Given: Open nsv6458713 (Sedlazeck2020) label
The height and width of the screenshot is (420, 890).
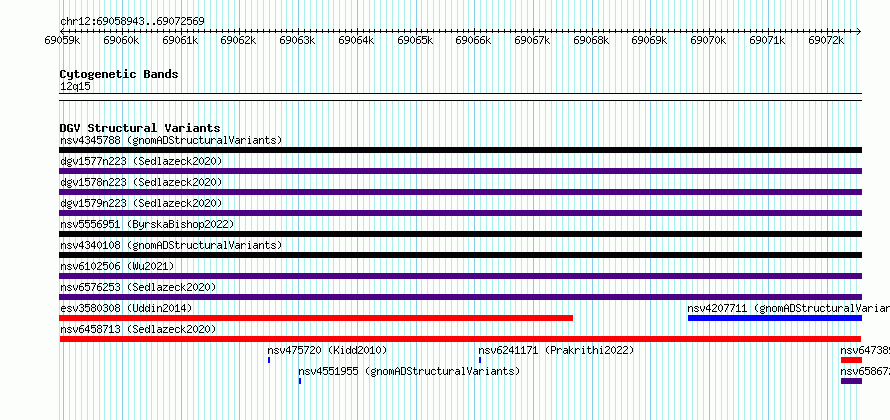Looking at the screenshot, I should [138, 329].
